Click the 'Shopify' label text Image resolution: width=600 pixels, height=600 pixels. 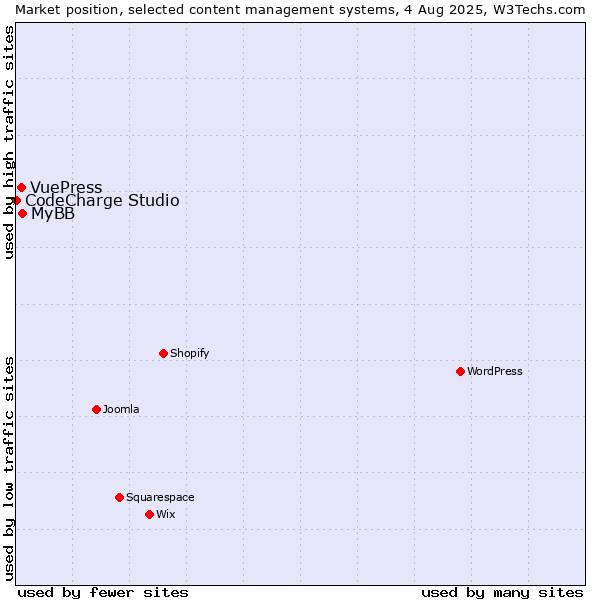(189, 353)
